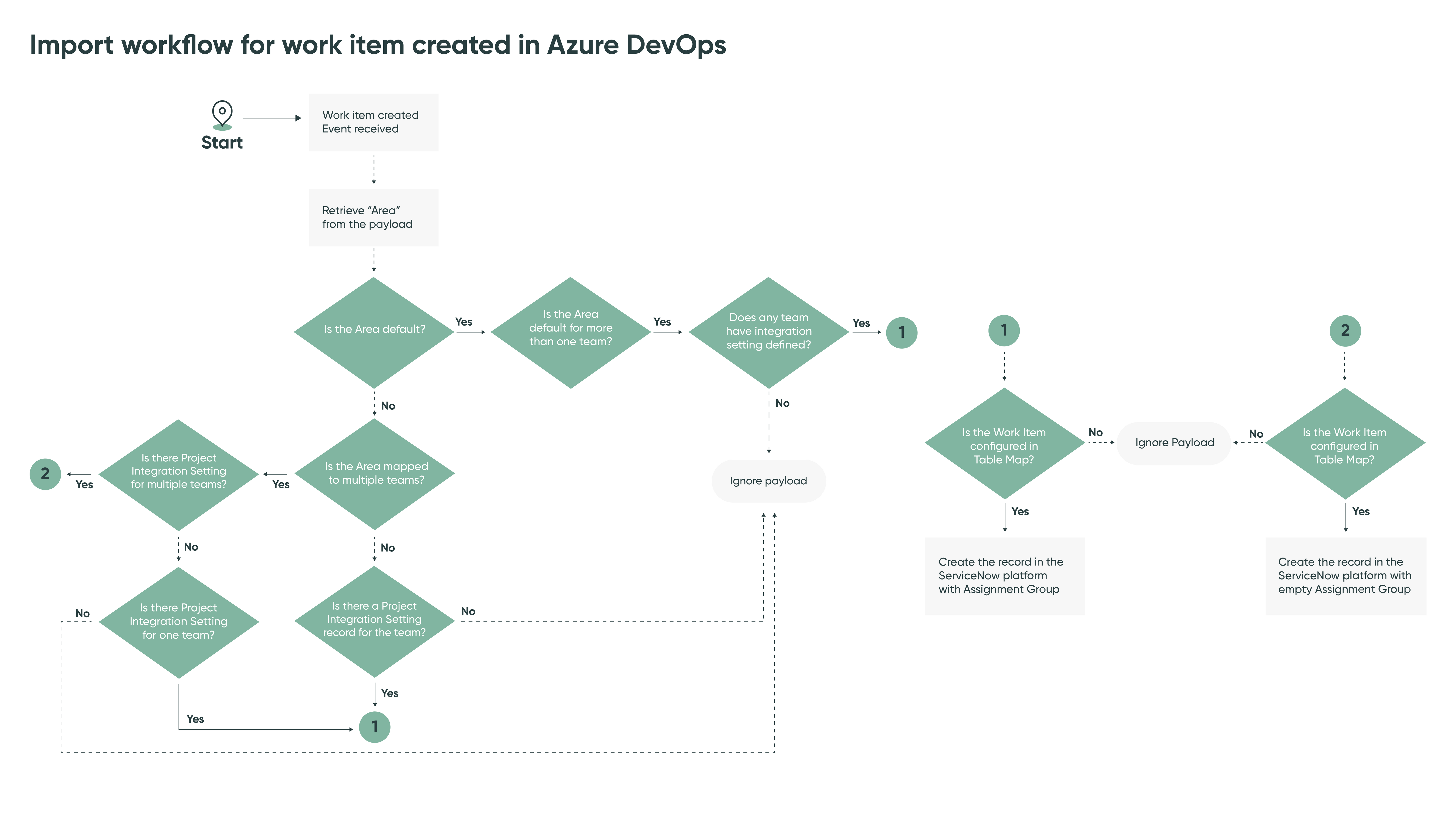1456x819 pixels.
Task: Click 'Yes' label below left Table Map diamond
Action: (1020, 511)
